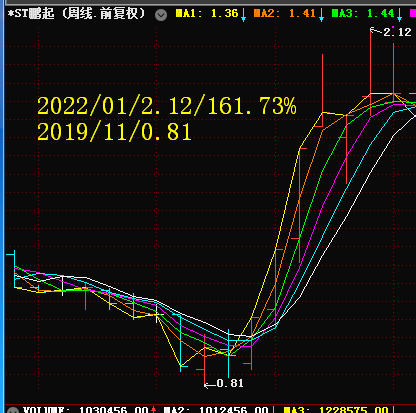Image resolution: width=416 pixels, height=413 pixels.
Task: Click the red up arrow after VOLUME value
Action: pyautogui.click(x=154, y=410)
